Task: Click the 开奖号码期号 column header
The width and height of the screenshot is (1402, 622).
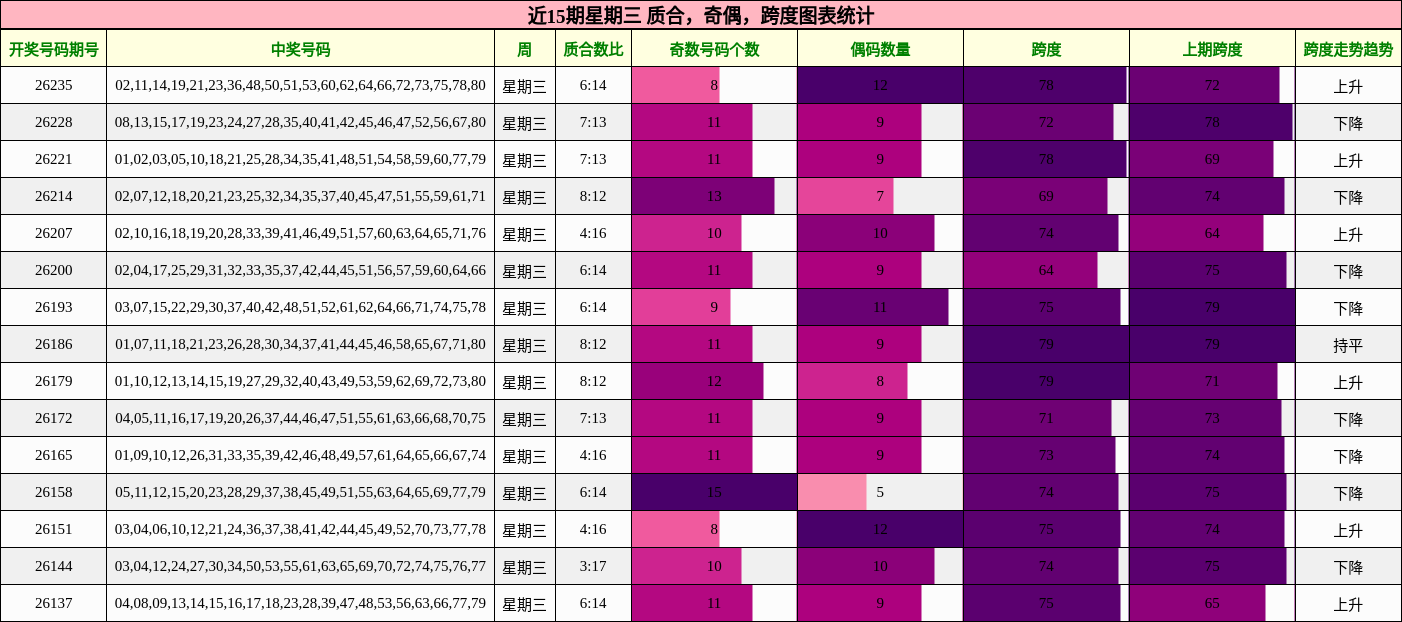Action: pos(54,48)
